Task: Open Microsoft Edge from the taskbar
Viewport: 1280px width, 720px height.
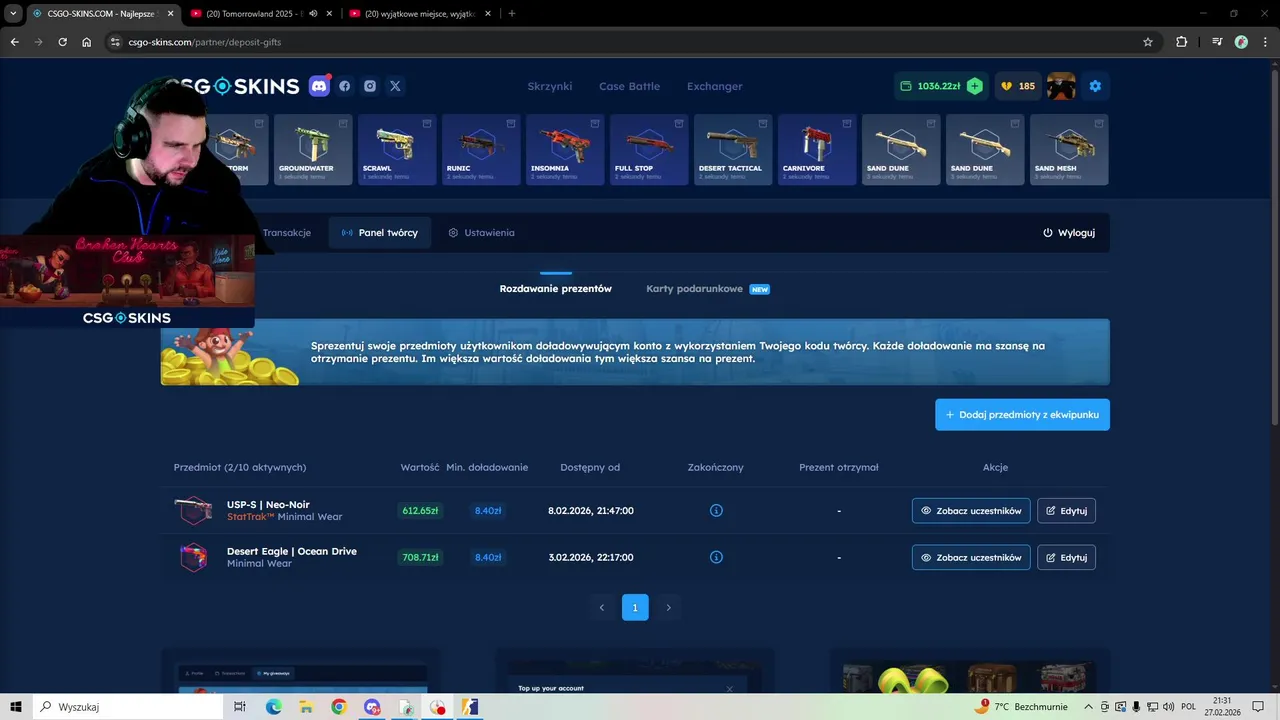Action: click(274, 707)
